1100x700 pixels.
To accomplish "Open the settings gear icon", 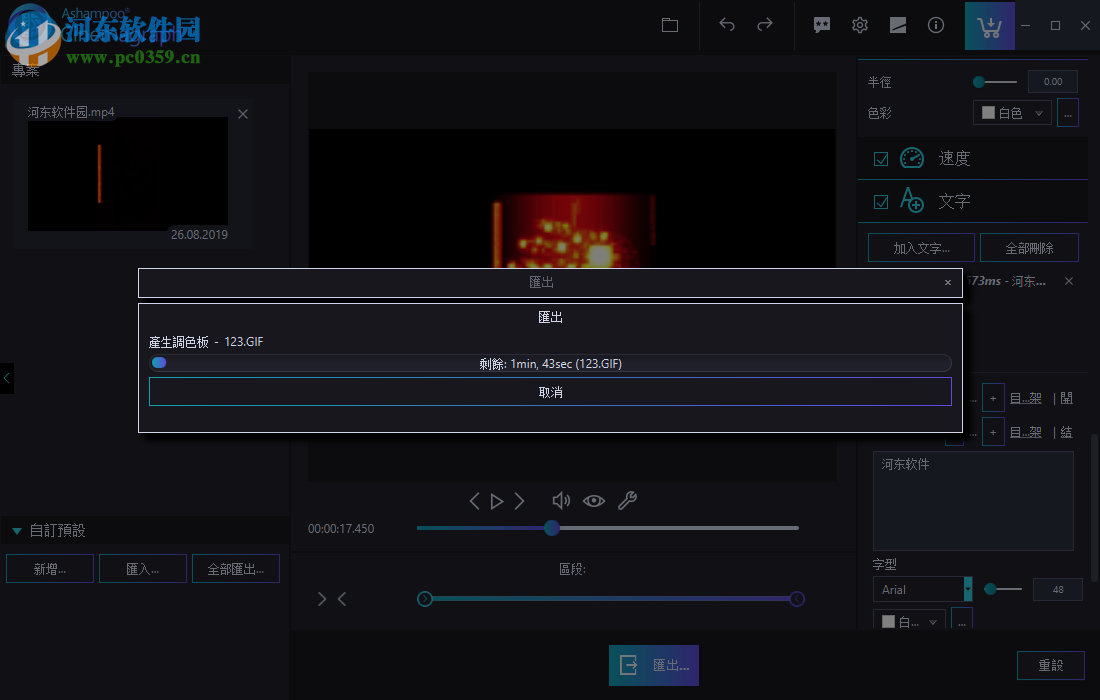I will point(859,25).
